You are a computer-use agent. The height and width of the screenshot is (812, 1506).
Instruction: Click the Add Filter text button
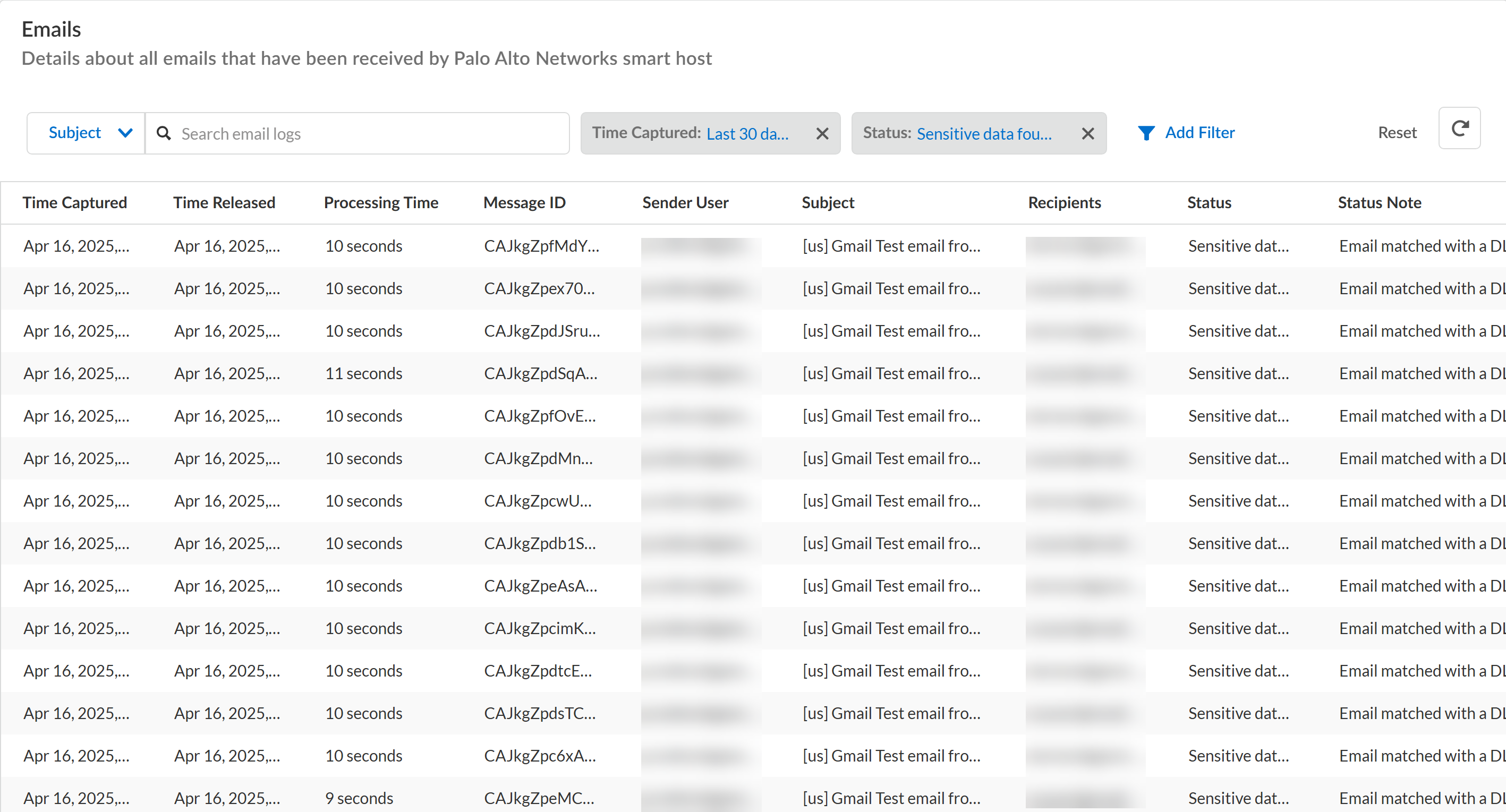[1199, 133]
